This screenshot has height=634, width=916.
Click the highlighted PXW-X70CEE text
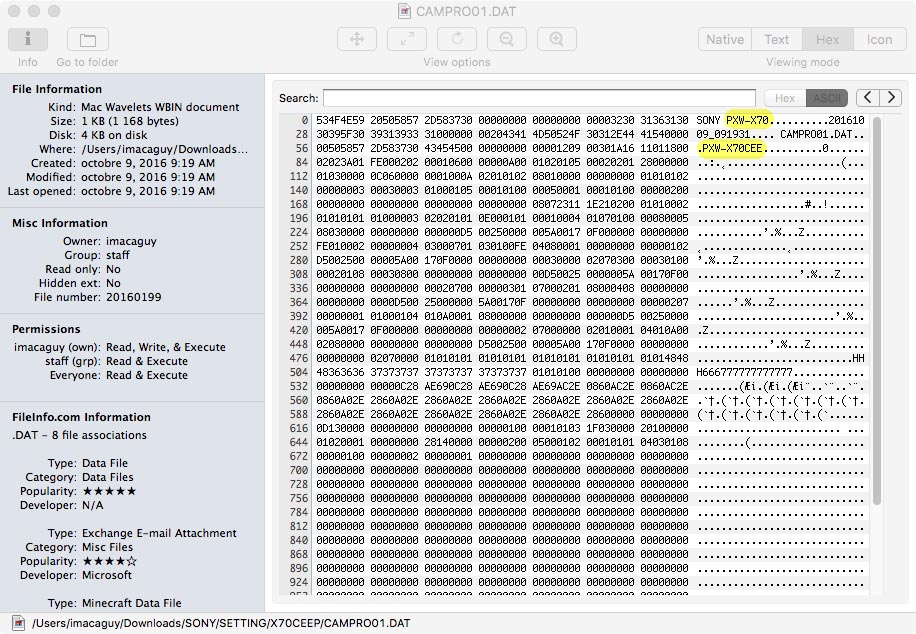732,148
